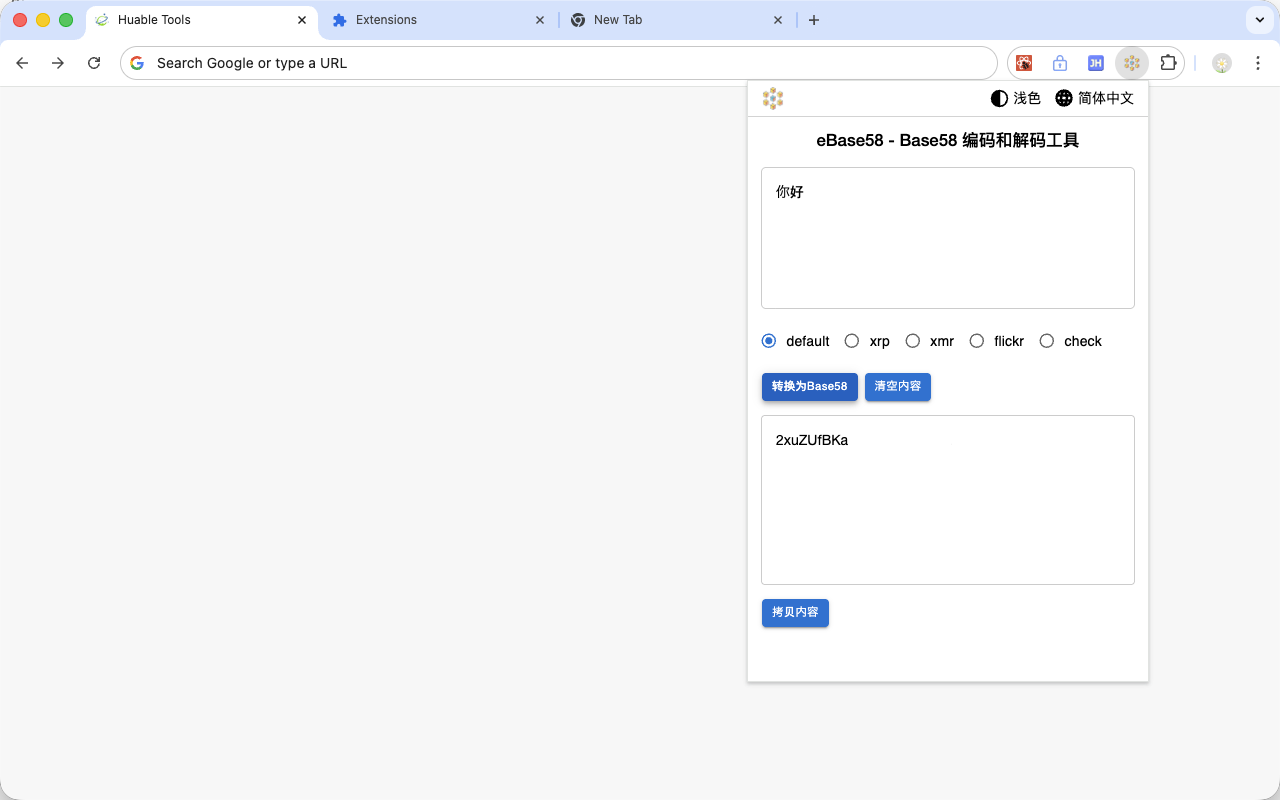Expand the tab search dropdown arrow
The width and height of the screenshot is (1280, 800).
point(1259,20)
